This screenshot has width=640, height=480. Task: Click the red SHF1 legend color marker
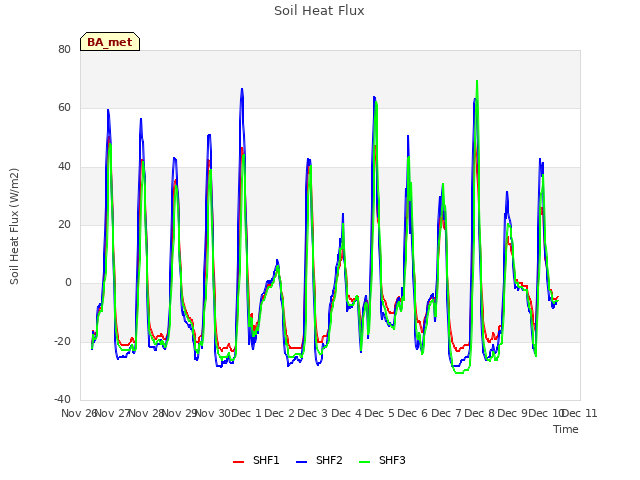point(238,462)
